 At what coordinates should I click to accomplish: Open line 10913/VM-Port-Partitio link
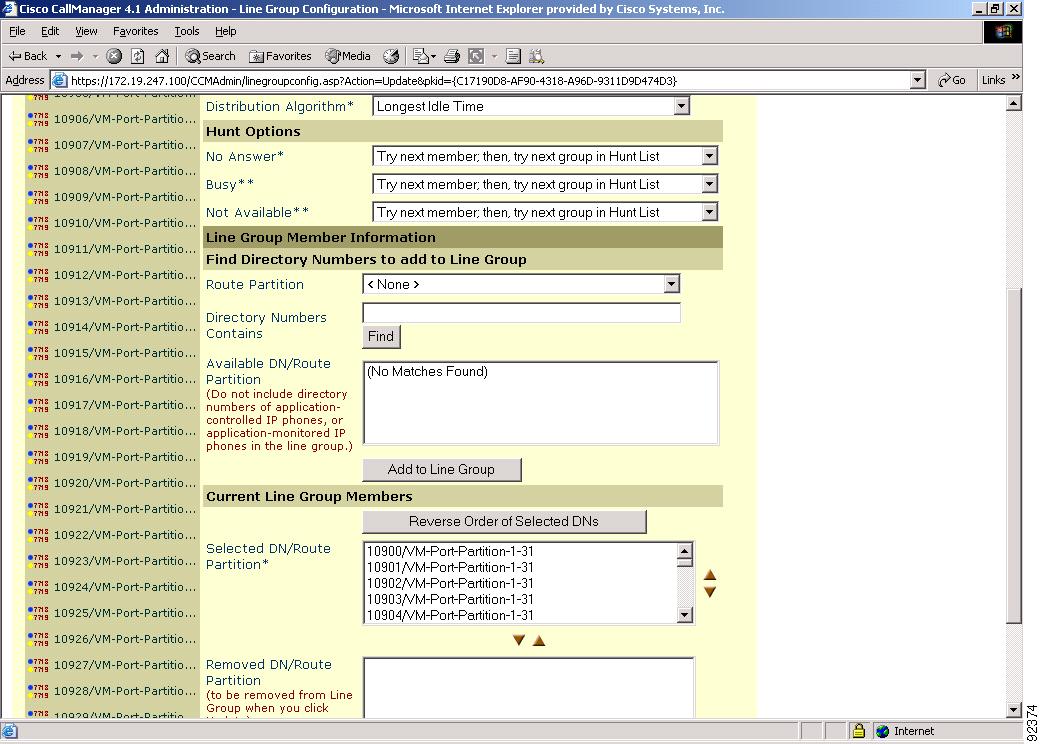[x=125, y=301]
